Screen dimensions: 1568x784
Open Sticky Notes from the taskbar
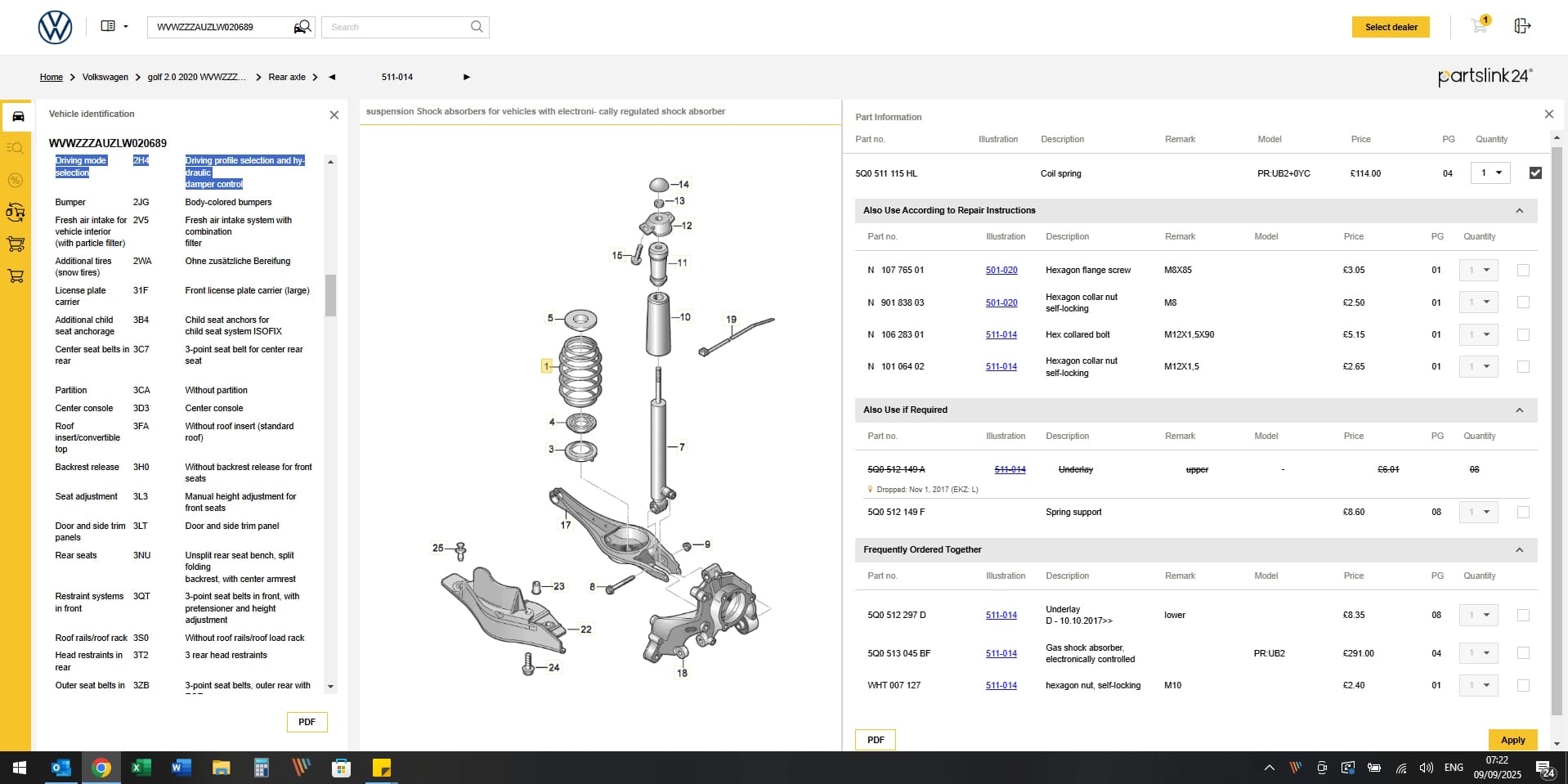tap(382, 768)
